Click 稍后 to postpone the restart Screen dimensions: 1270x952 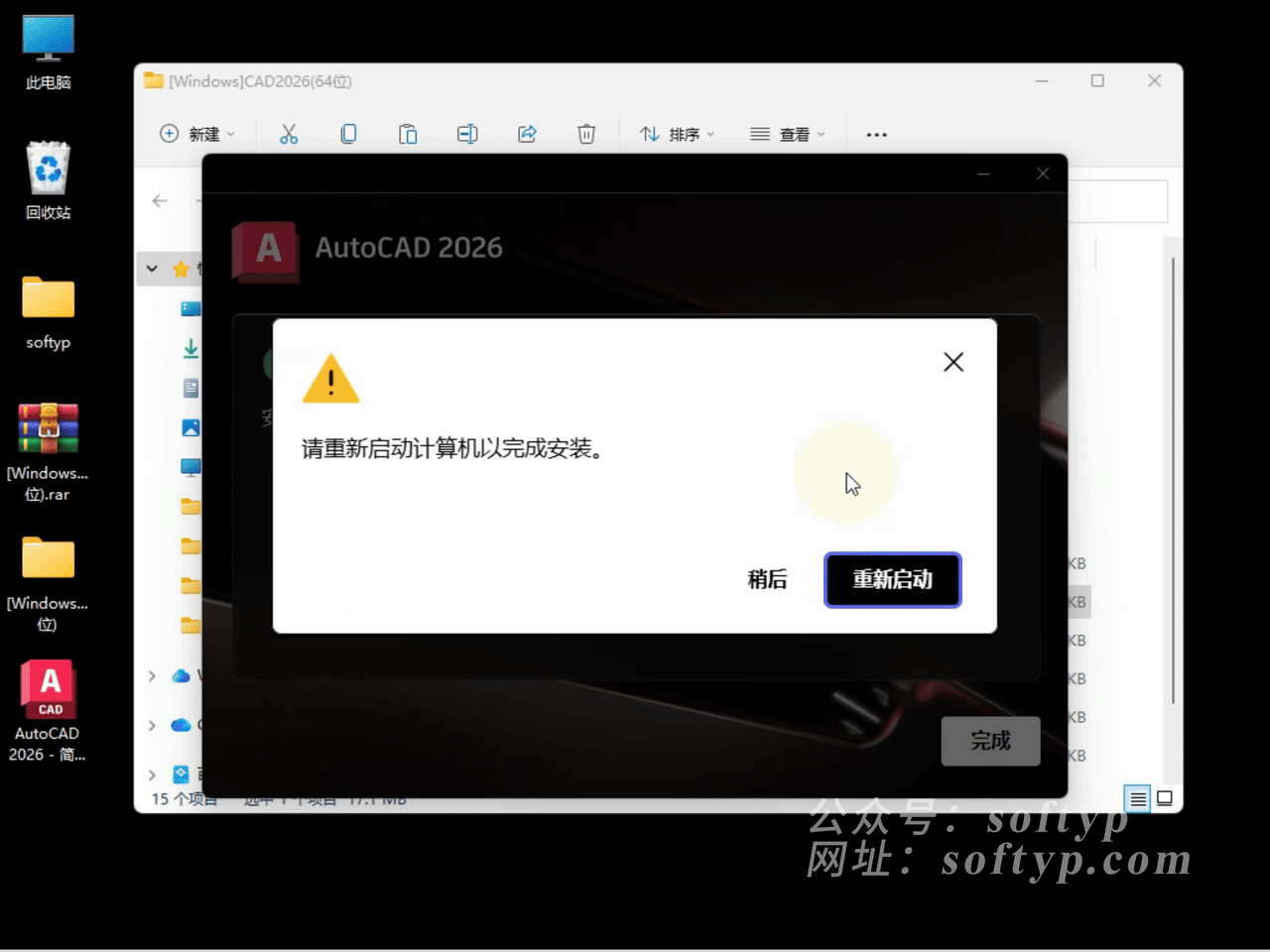coord(766,580)
